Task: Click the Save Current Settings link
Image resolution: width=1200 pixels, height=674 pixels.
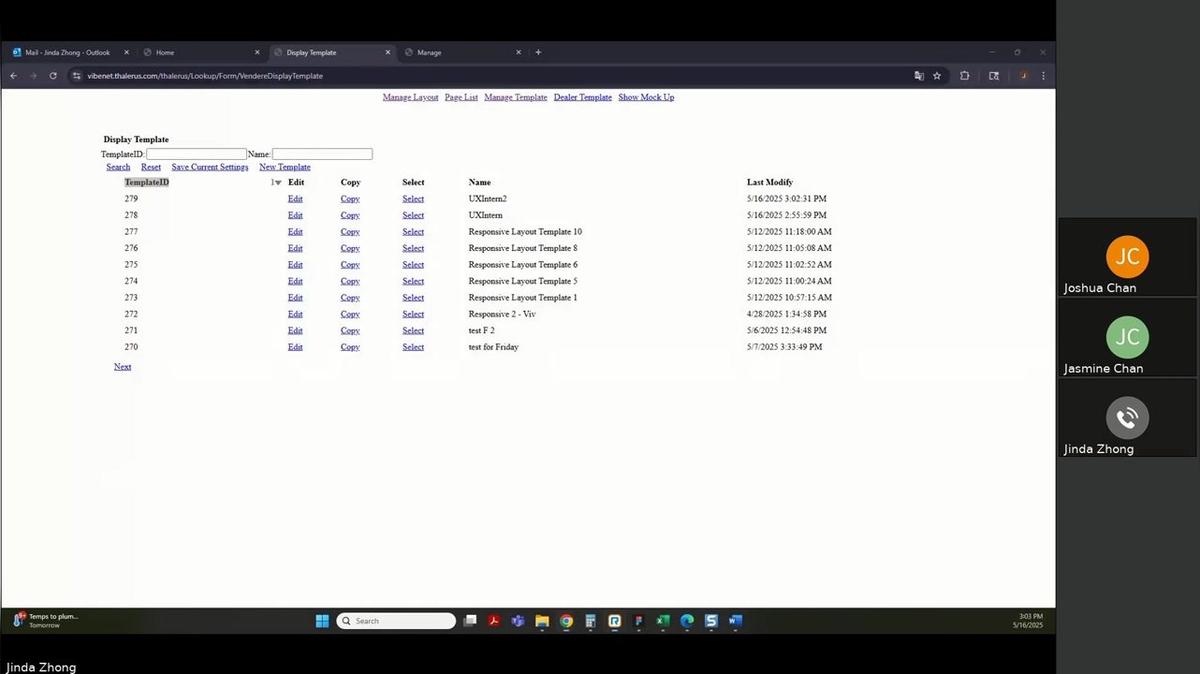Action: 209,166
